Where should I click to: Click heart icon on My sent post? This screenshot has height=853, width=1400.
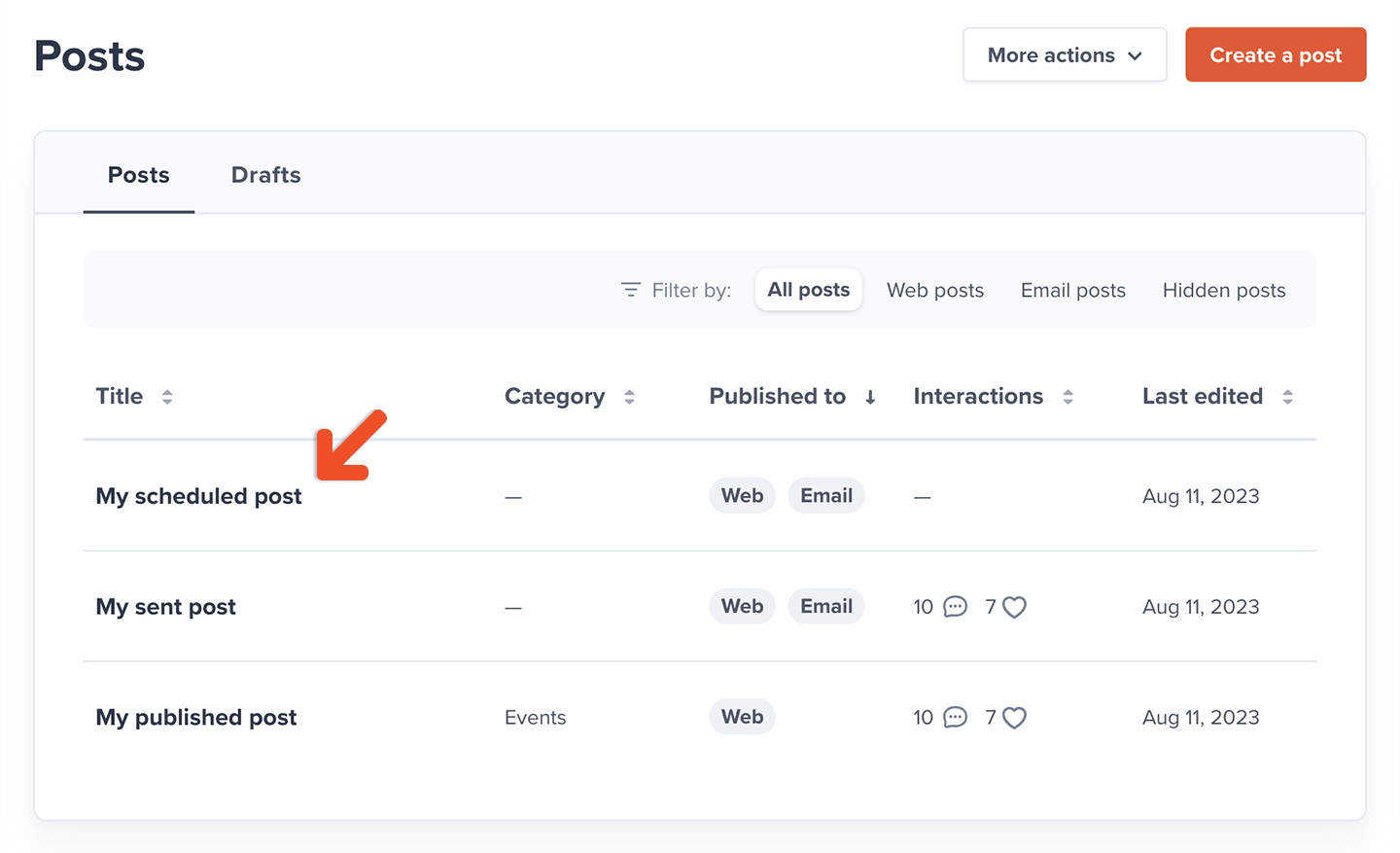[x=1014, y=607]
